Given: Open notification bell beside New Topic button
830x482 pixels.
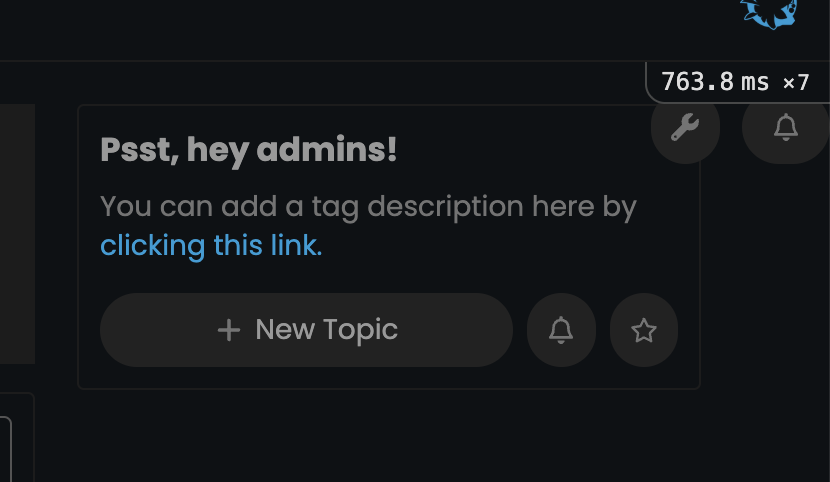Looking at the screenshot, I should 561,330.
